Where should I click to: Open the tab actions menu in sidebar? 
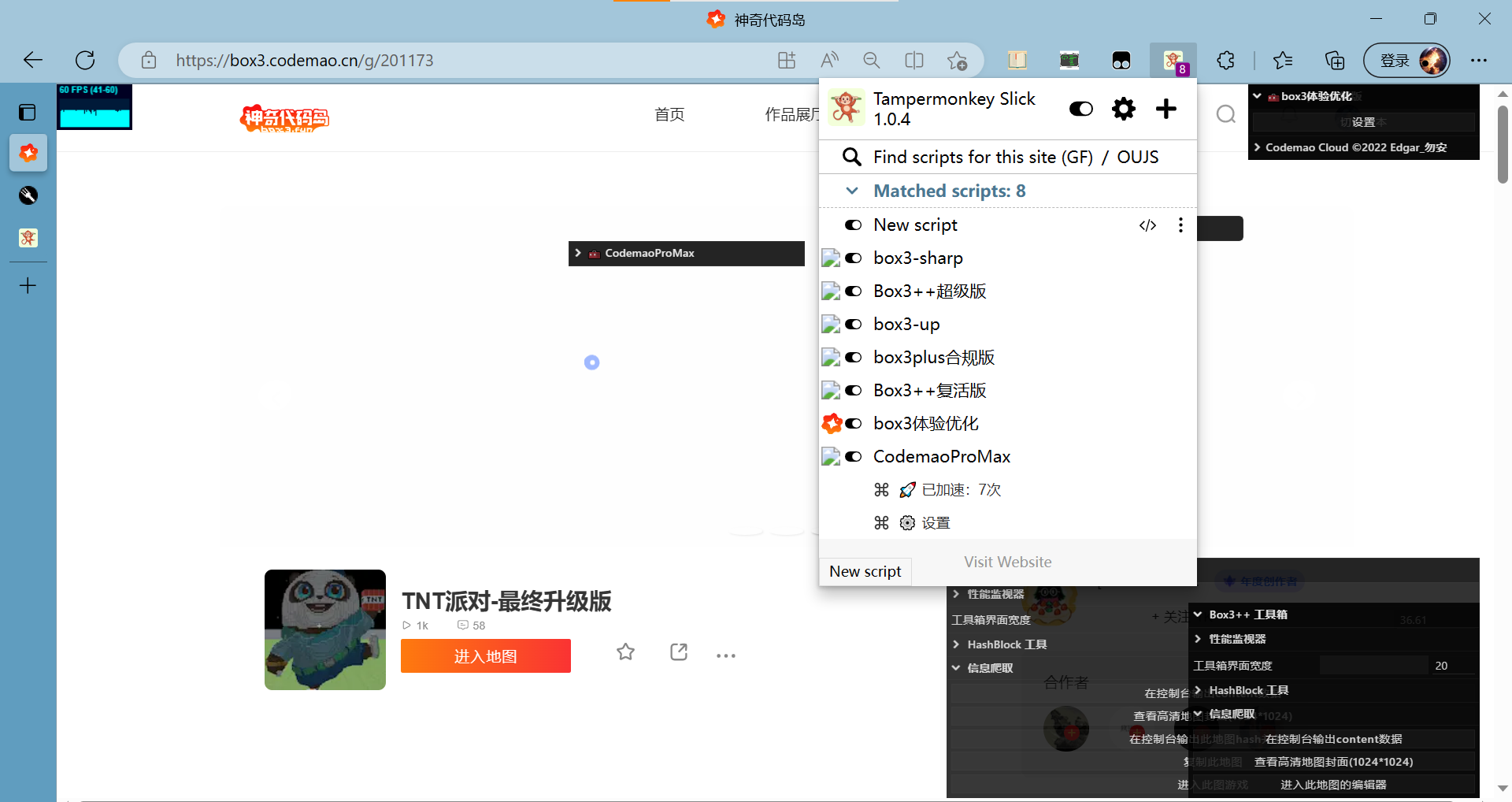pyautogui.click(x=28, y=113)
